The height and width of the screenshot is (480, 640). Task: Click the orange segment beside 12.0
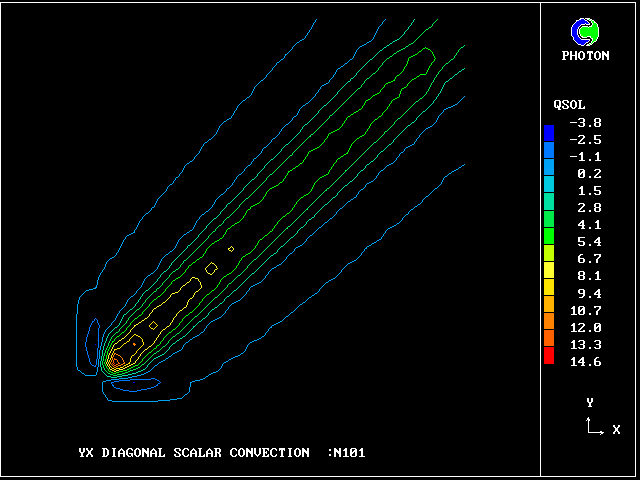pyautogui.click(x=549, y=327)
